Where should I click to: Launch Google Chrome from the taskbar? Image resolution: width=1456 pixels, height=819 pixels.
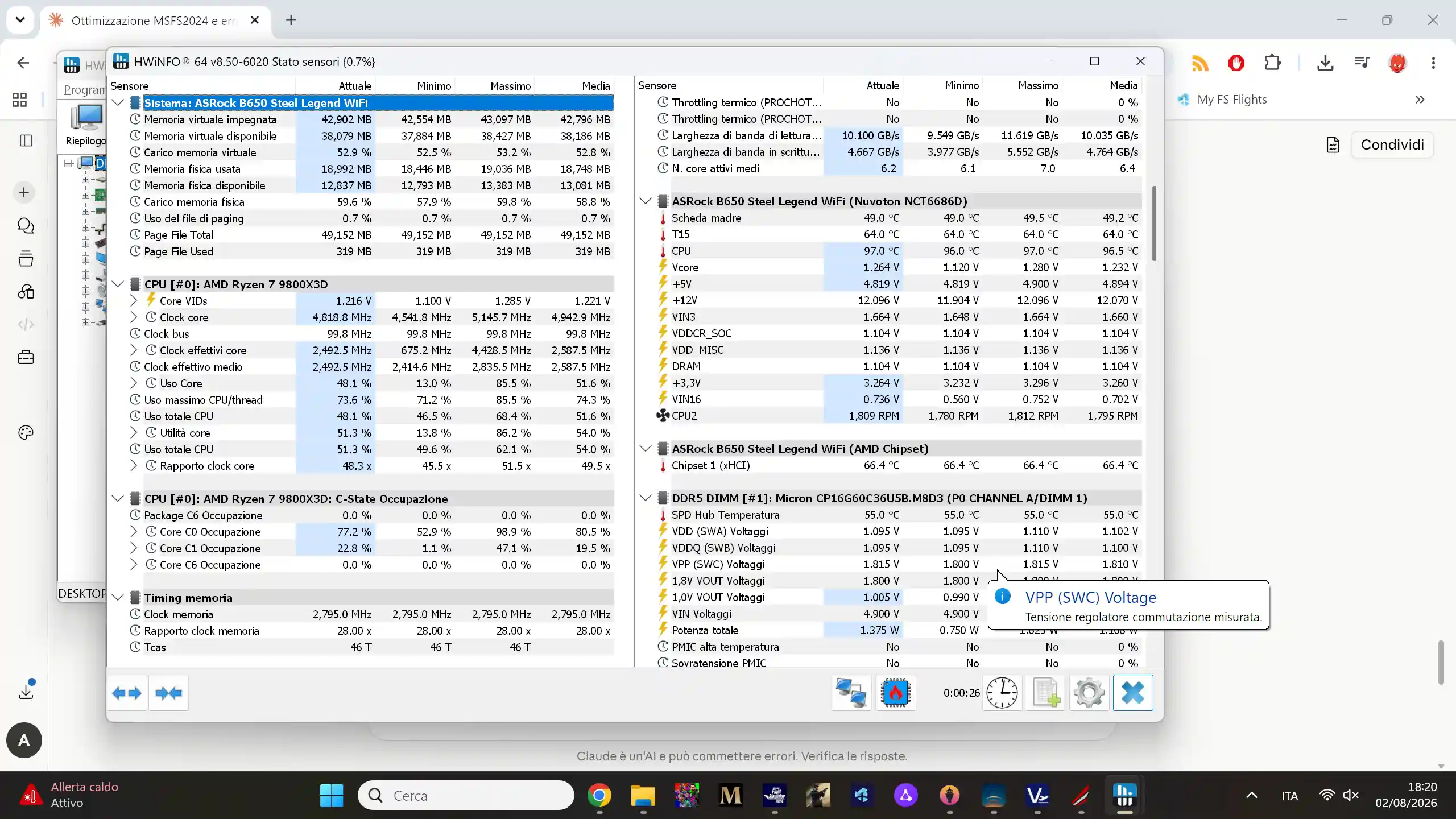pyautogui.click(x=599, y=795)
